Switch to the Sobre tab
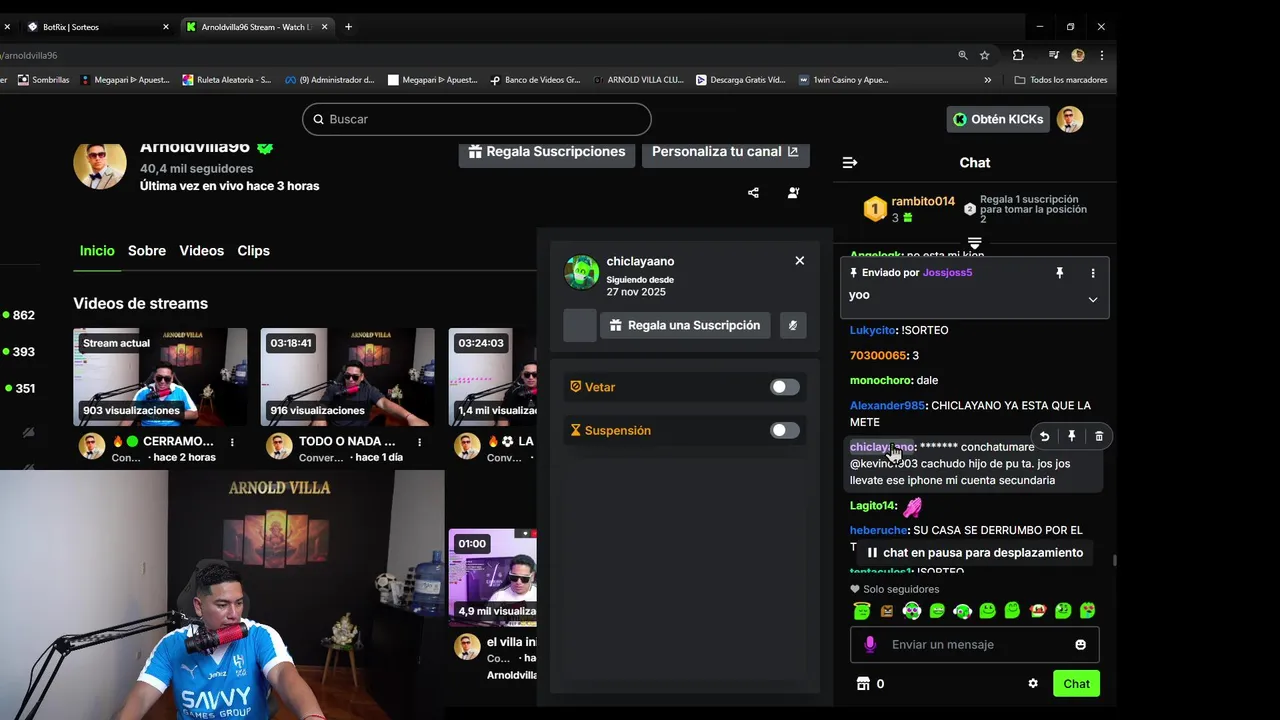1280x720 pixels. coord(147,251)
